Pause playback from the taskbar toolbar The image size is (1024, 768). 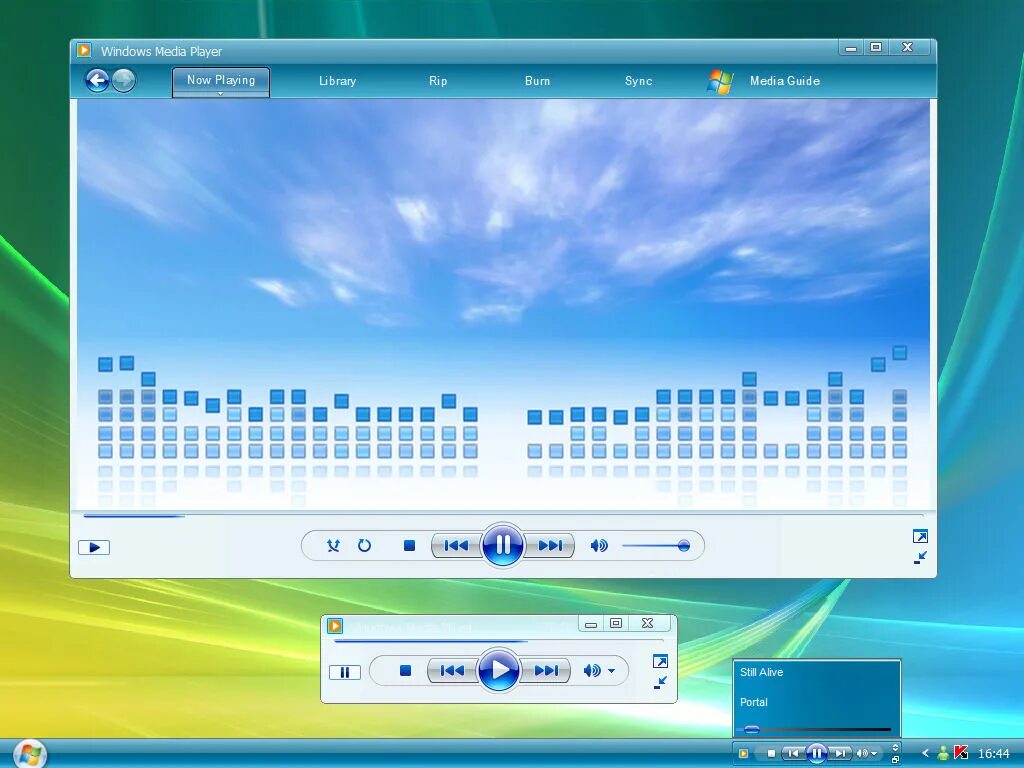pos(817,754)
